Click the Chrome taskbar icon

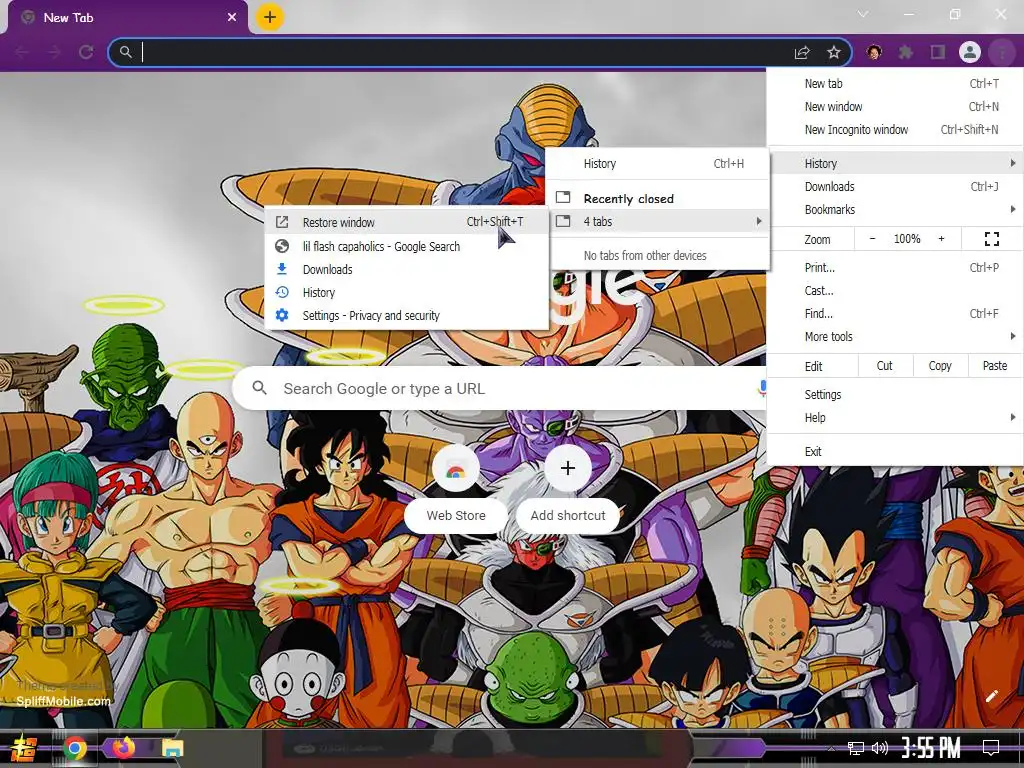[75, 748]
